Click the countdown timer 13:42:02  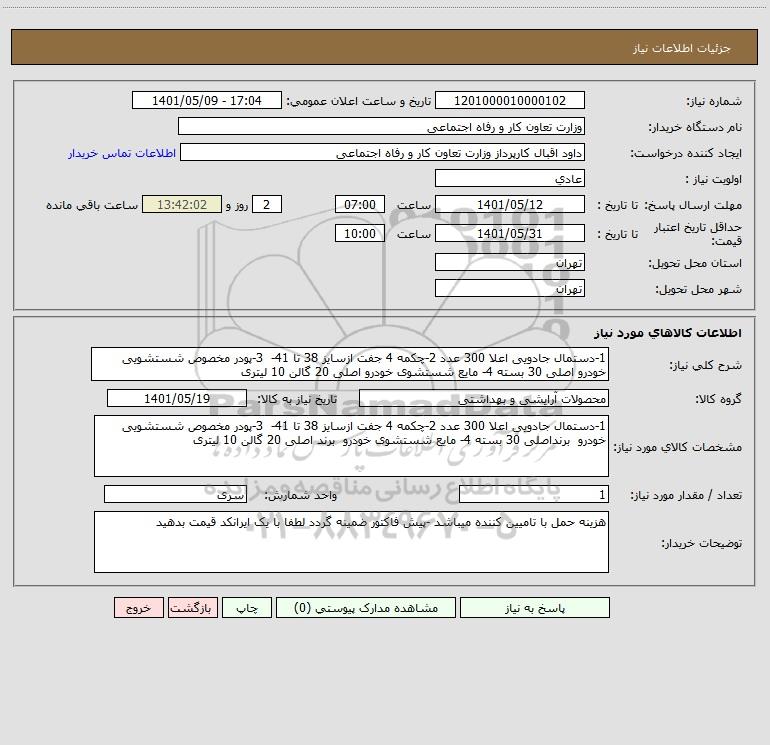tap(182, 204)
